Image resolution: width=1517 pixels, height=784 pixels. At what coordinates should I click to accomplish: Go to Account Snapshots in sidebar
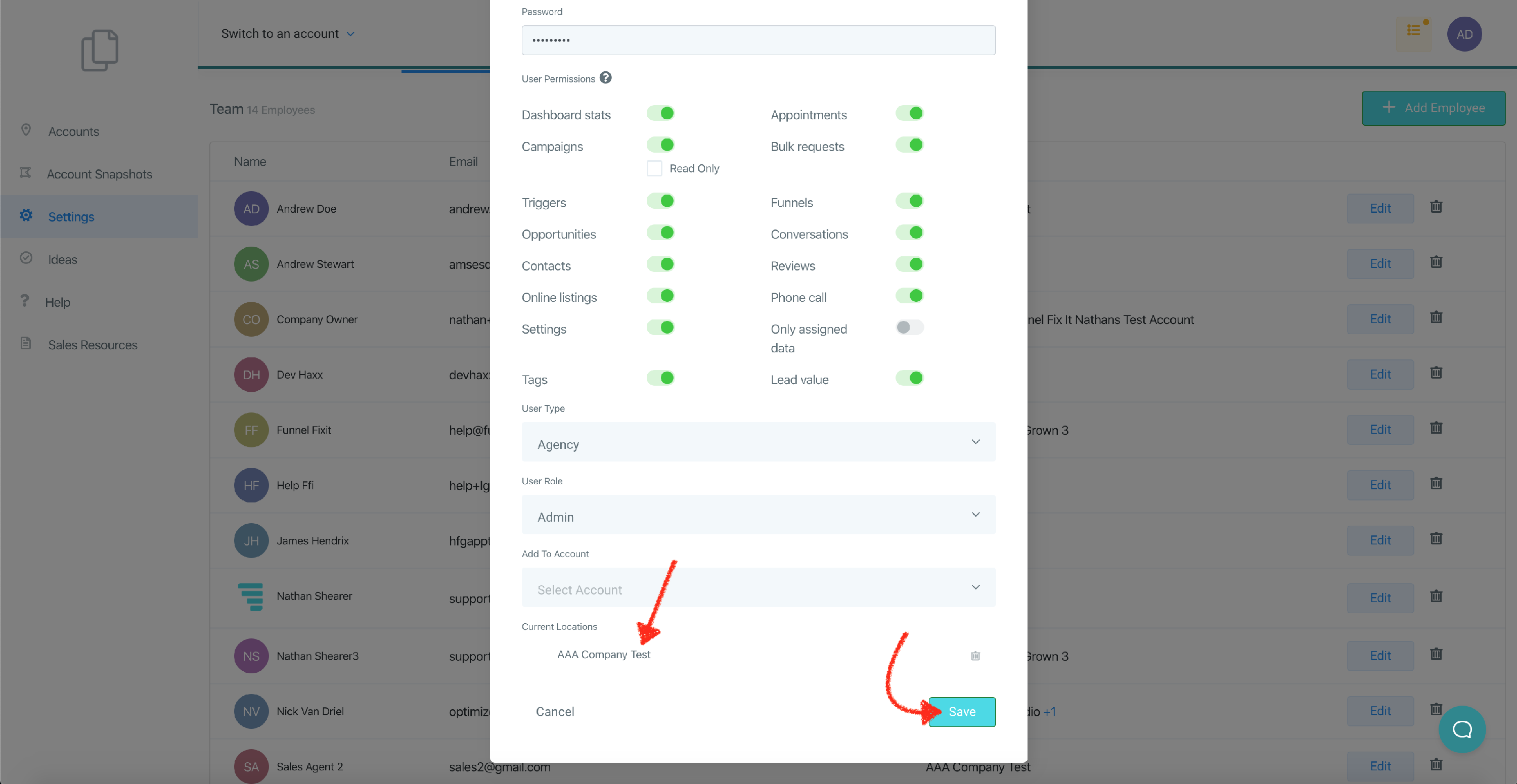coord(99,174)
